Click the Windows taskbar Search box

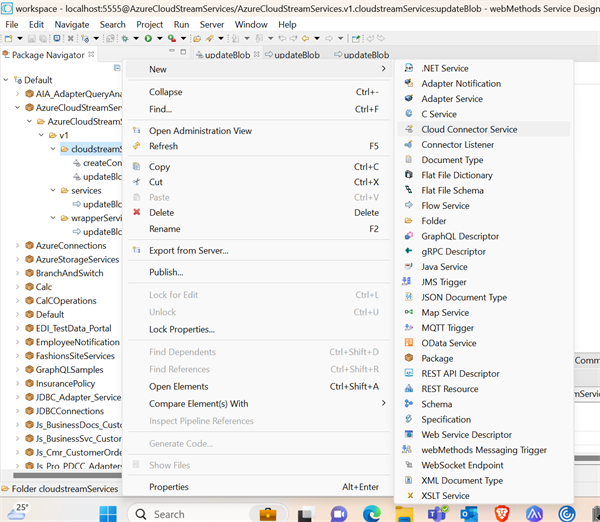coord(207,514)
